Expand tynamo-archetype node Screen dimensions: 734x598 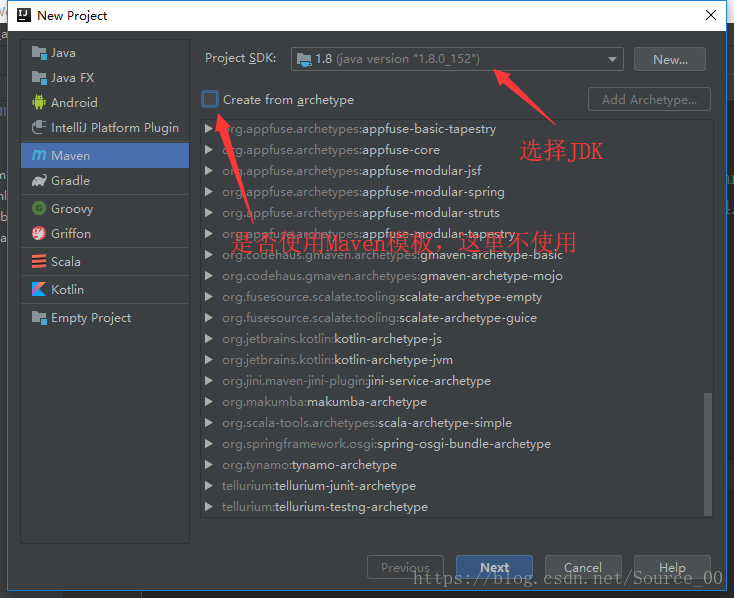coord(209,465)
